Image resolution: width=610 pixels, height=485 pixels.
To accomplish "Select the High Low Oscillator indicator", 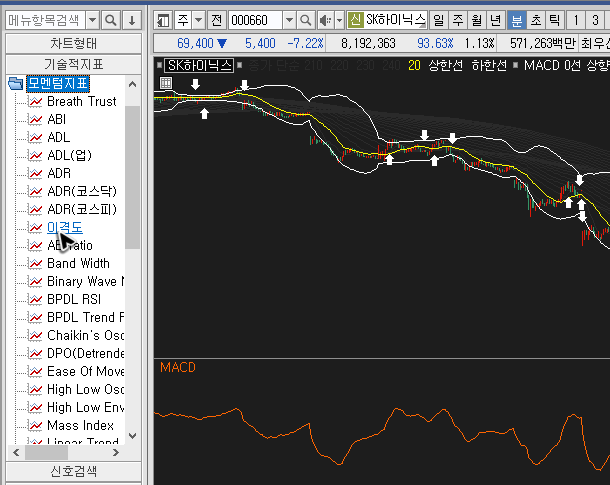I will [x=86, y=389].
